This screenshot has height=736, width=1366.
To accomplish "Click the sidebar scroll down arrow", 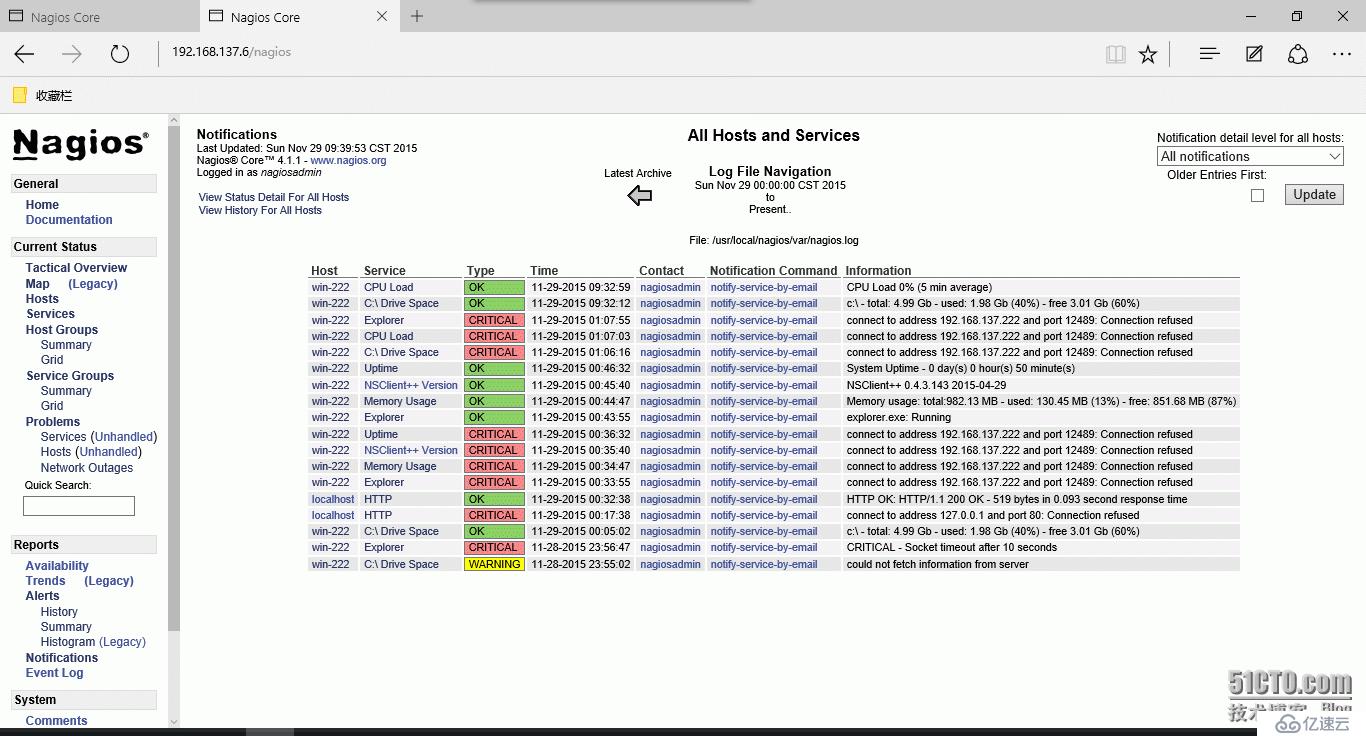I will pyautogui.click(x=174, y=721).
